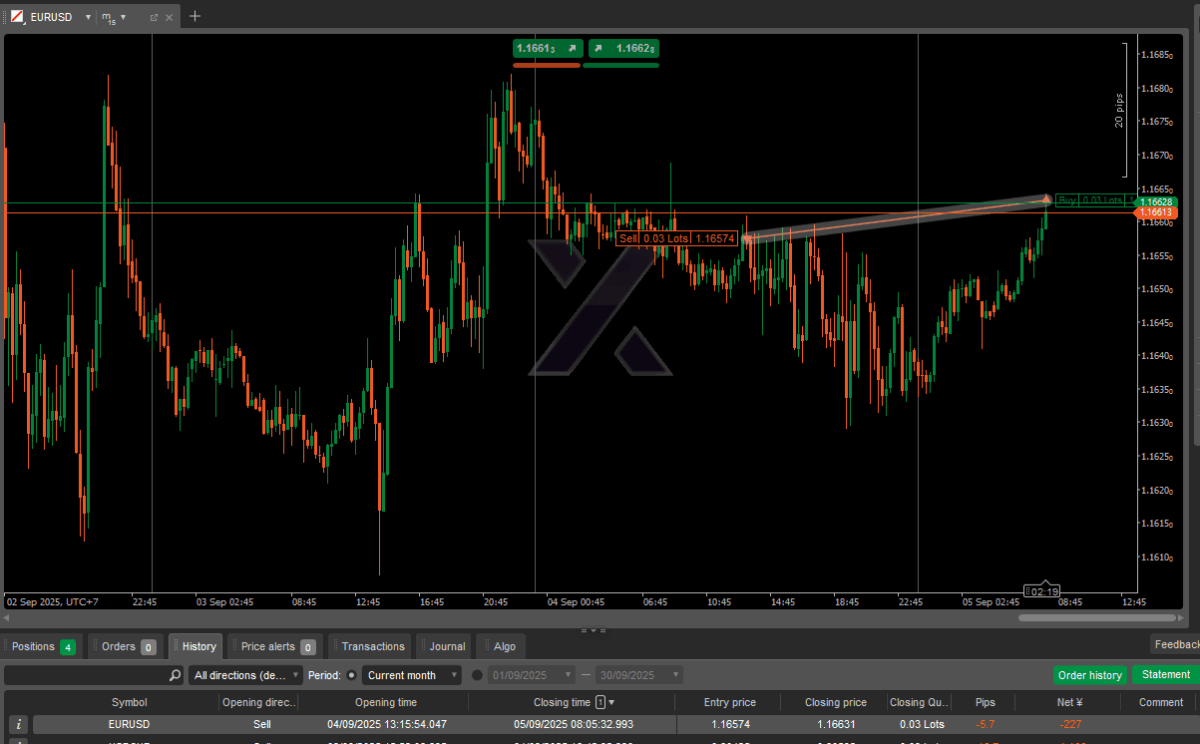Open the m15 timeframe dropdown

(x=123, y=17)
